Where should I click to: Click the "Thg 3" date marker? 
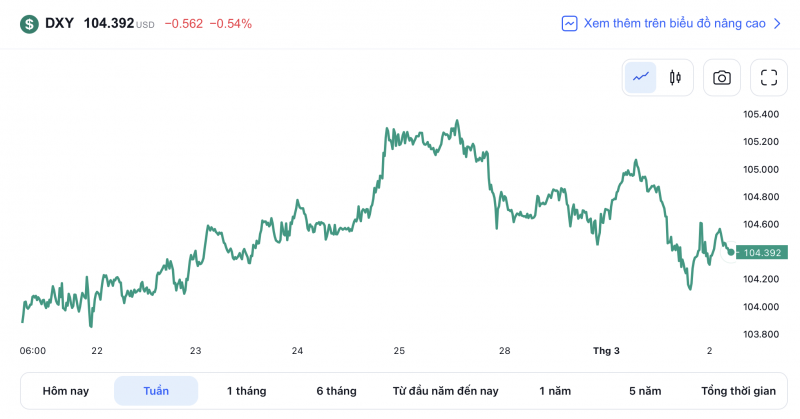click(x=606, y=351)
